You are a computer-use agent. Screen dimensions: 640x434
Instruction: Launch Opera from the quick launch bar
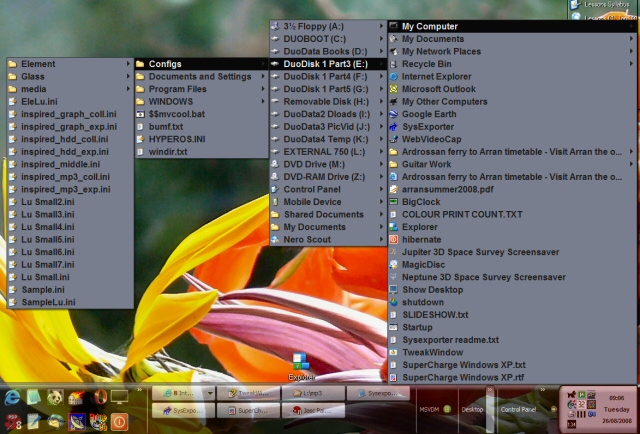coord(99,396)
